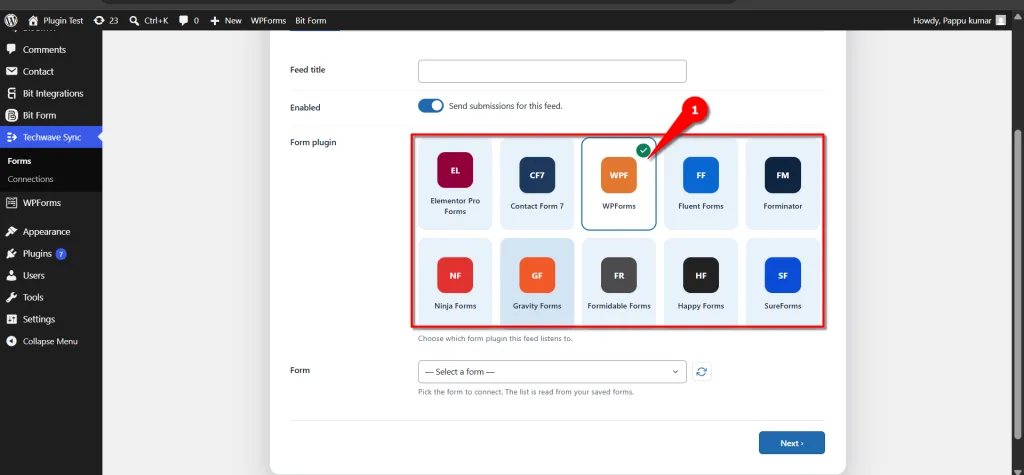Viewport: 1024px width, 475px height.
Task: Open the WordPress logo menu
Action: pyautogui.click(x=11, y=20)
